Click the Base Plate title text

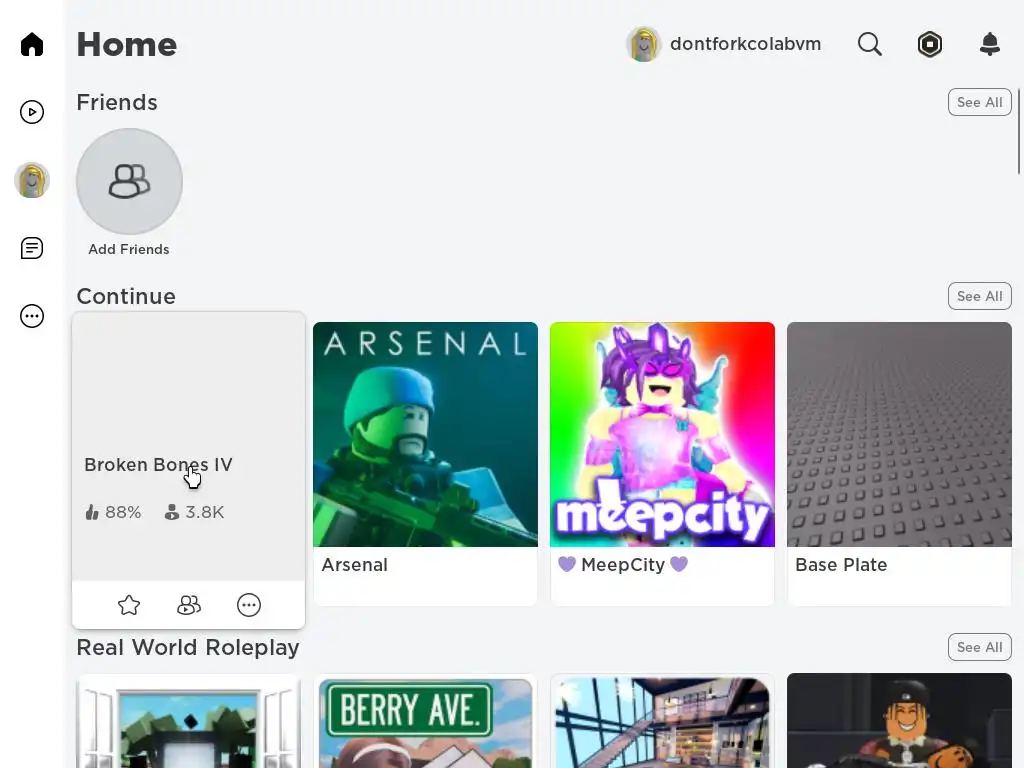[841, 565]
